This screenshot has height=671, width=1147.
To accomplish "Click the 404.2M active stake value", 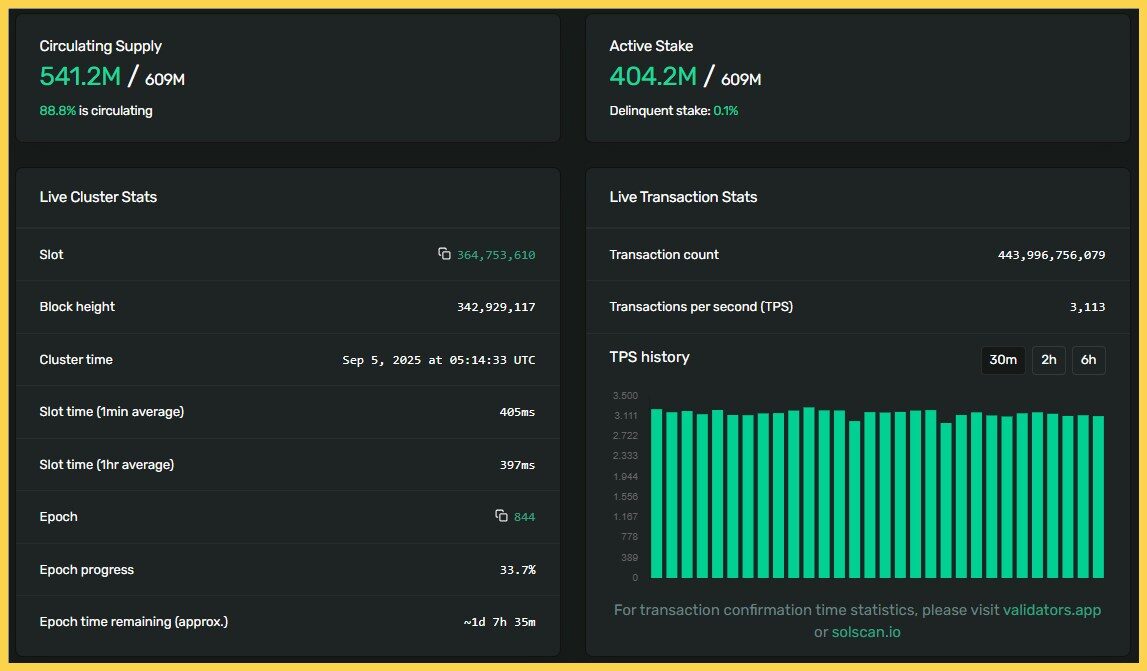I will pos(653,76).
